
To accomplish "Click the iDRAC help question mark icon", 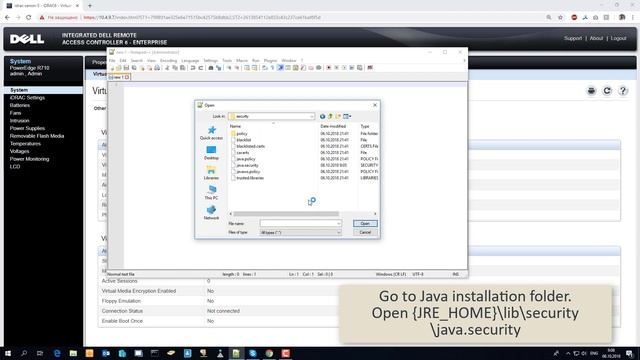I will coord(623,91).
